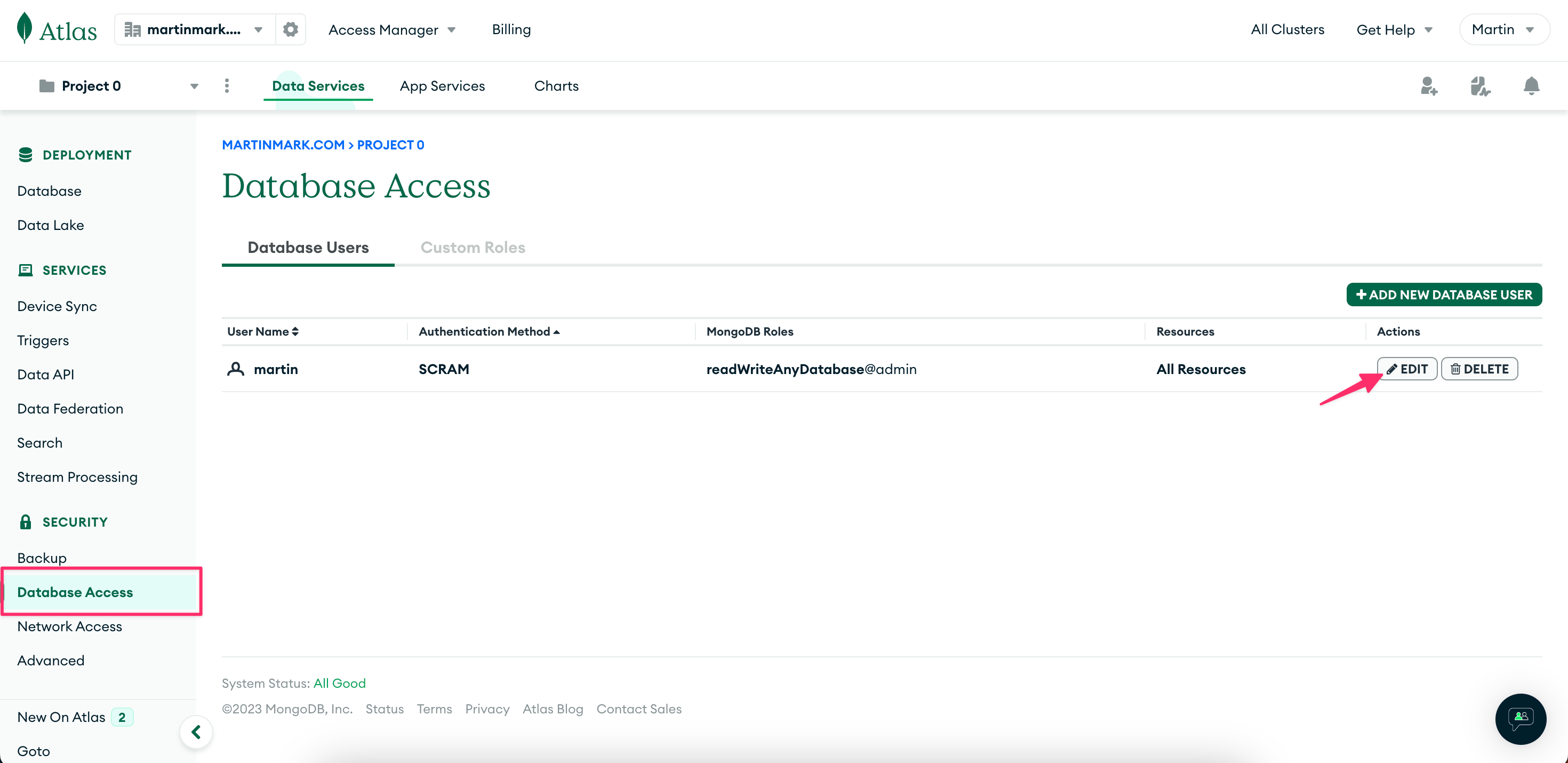Switch to the Custom Roles tab

pyautogui.click(x=472, y=247)
